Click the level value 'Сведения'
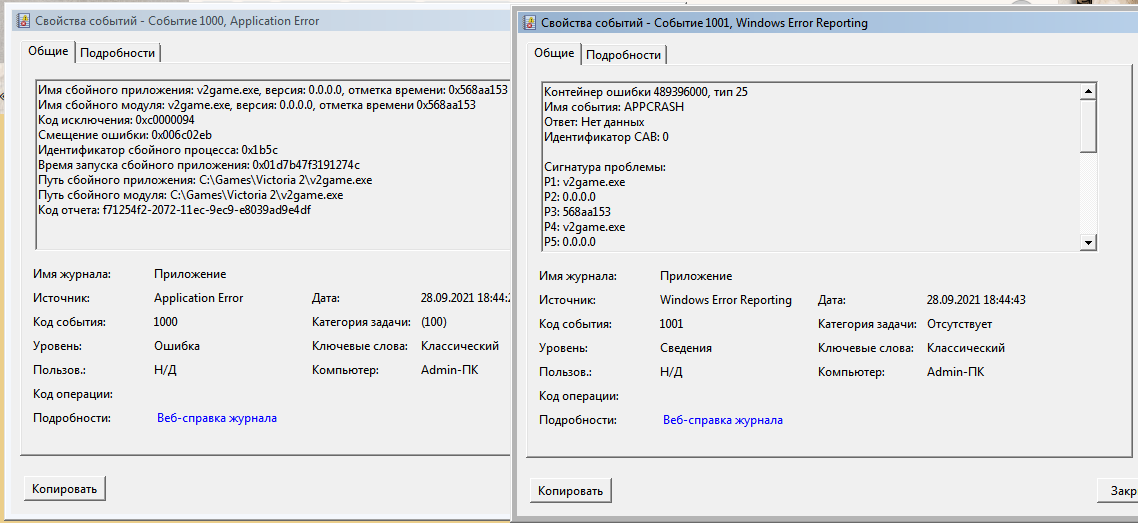Viewport: 1138px width, 523px height. [x=686, y=348]
